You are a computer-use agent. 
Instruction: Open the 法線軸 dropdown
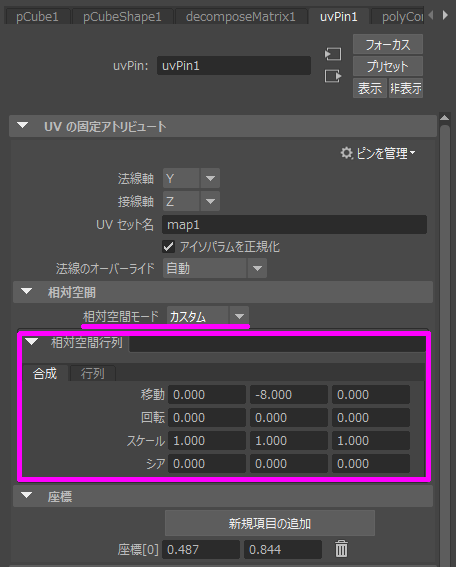pos(191,178)
